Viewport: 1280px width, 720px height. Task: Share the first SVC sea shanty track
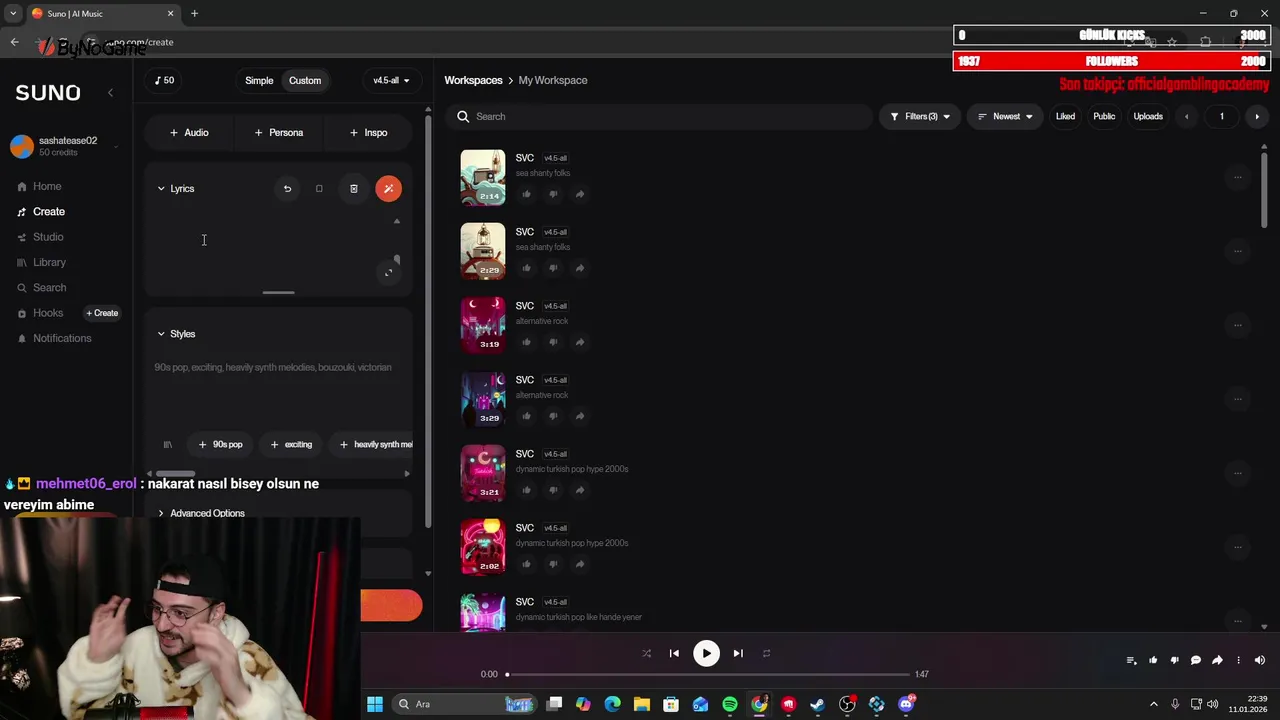(x=579, y=194)
